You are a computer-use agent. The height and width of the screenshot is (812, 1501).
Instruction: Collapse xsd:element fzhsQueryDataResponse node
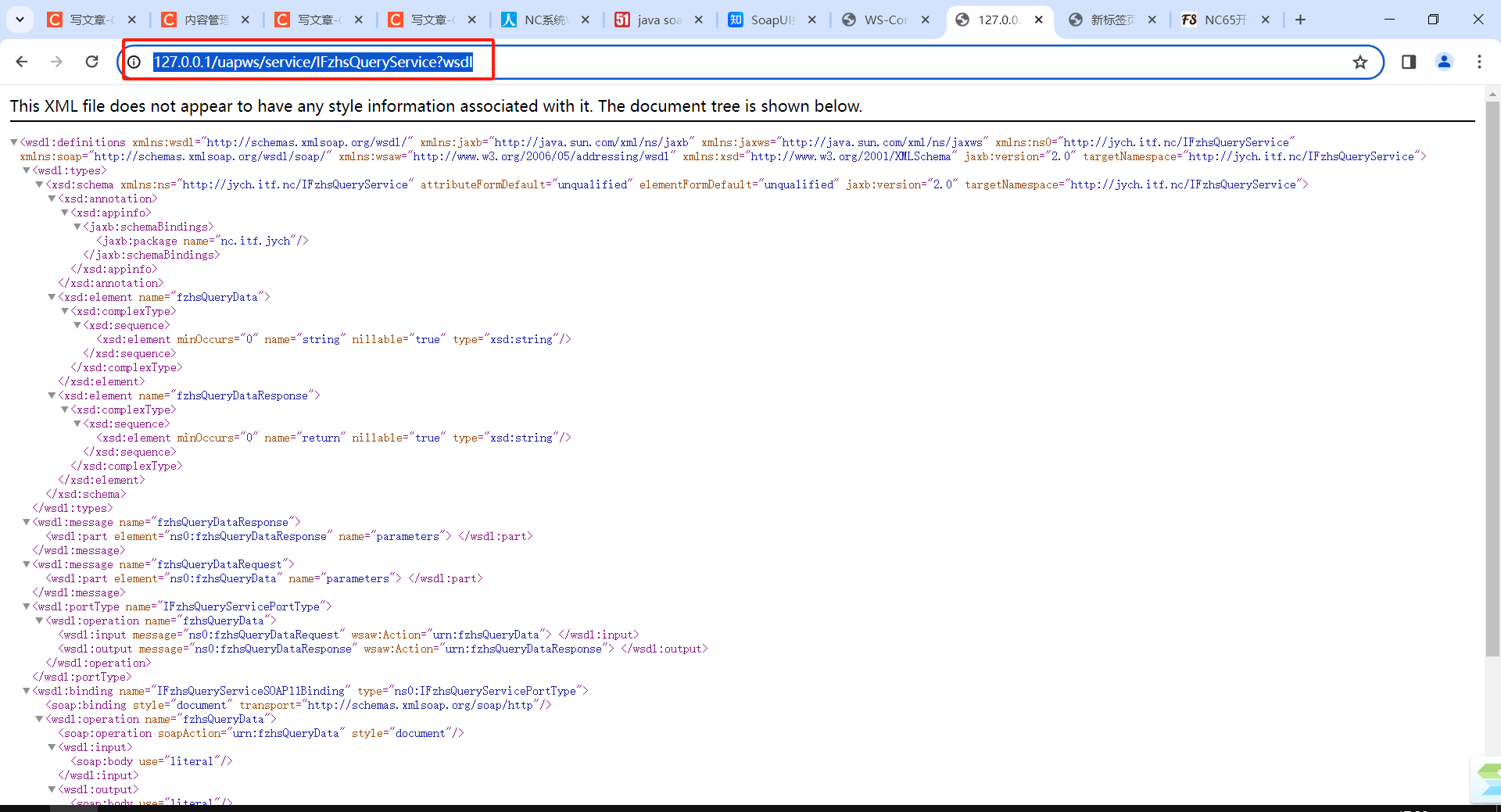point(52,395)
